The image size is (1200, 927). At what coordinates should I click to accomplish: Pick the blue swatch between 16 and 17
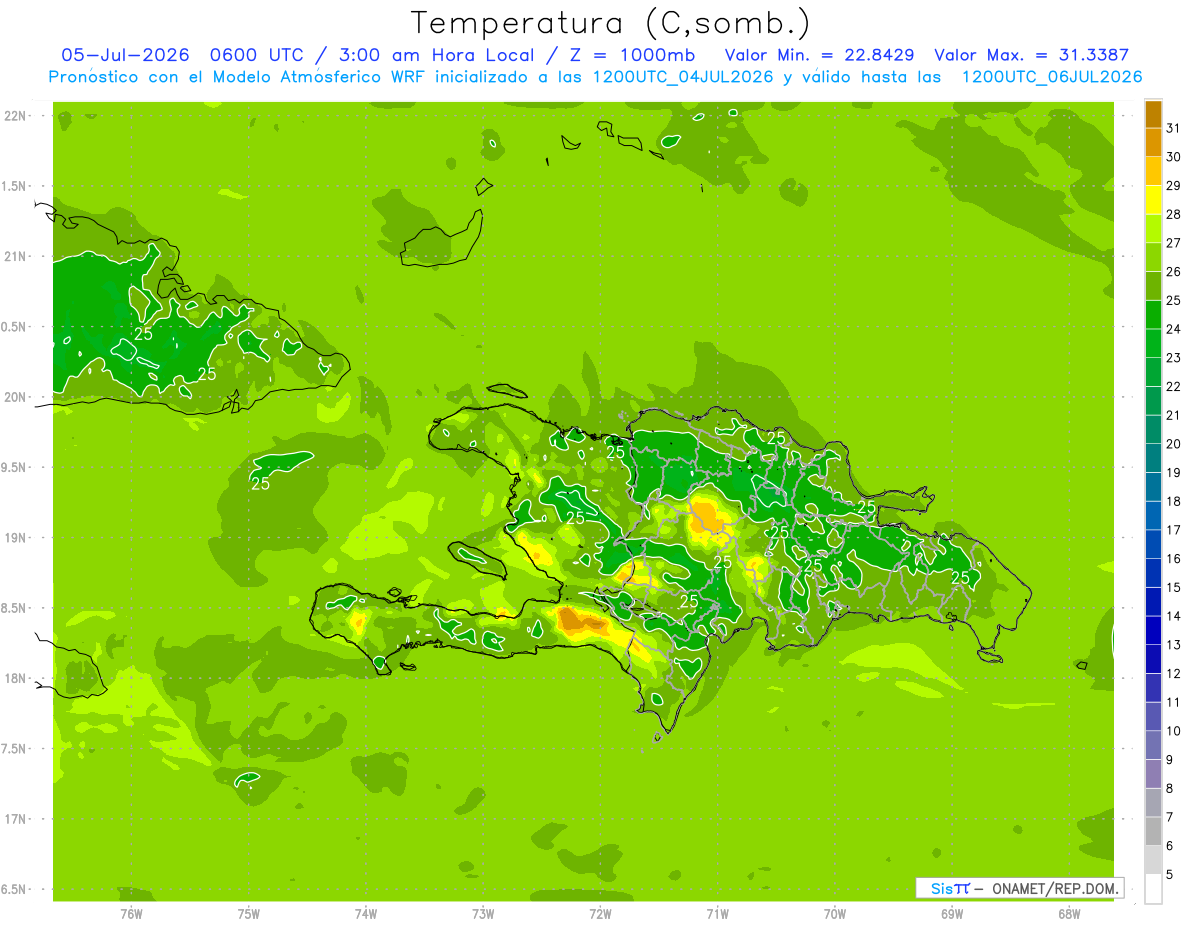(1153, 544)
